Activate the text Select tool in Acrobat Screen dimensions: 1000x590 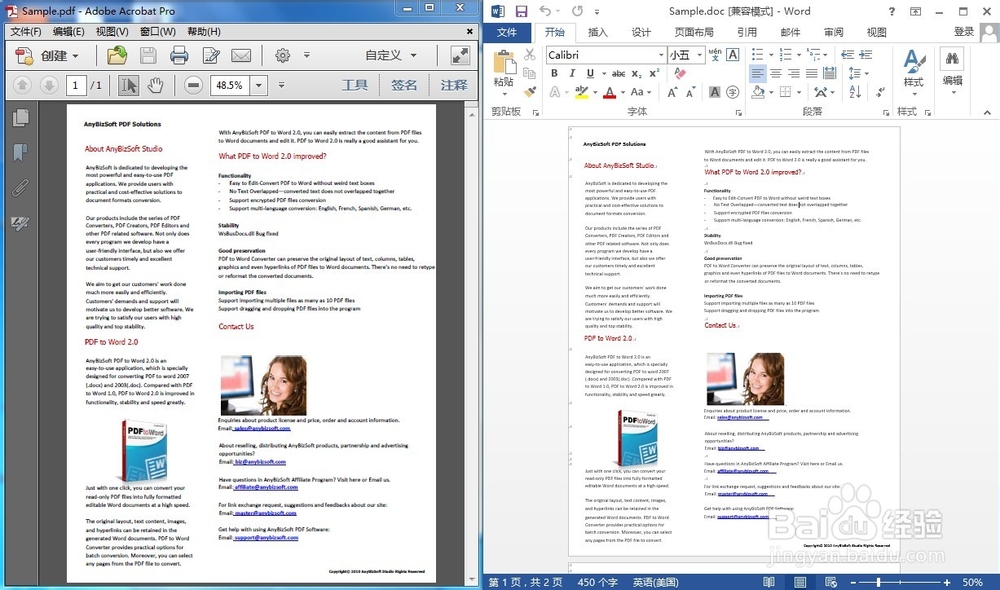128,85
